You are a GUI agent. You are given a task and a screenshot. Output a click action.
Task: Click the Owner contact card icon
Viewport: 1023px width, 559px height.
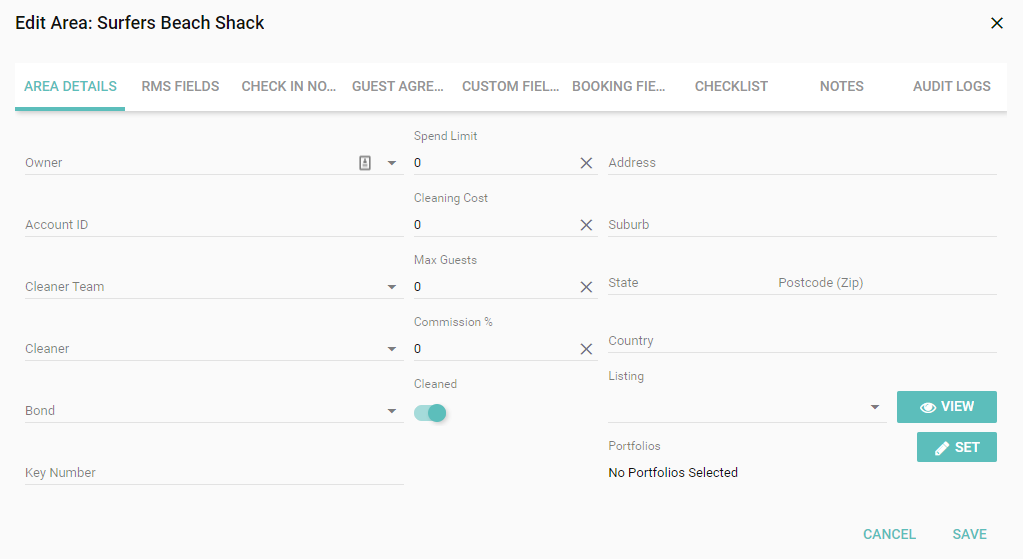pyautogui.click(x=365, y=163)
